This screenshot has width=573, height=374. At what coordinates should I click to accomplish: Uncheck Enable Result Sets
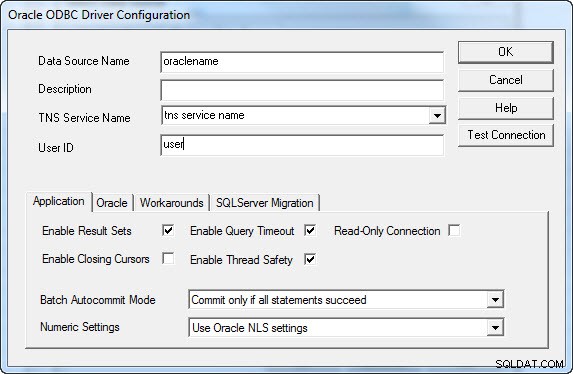click(x=168, y=231)
